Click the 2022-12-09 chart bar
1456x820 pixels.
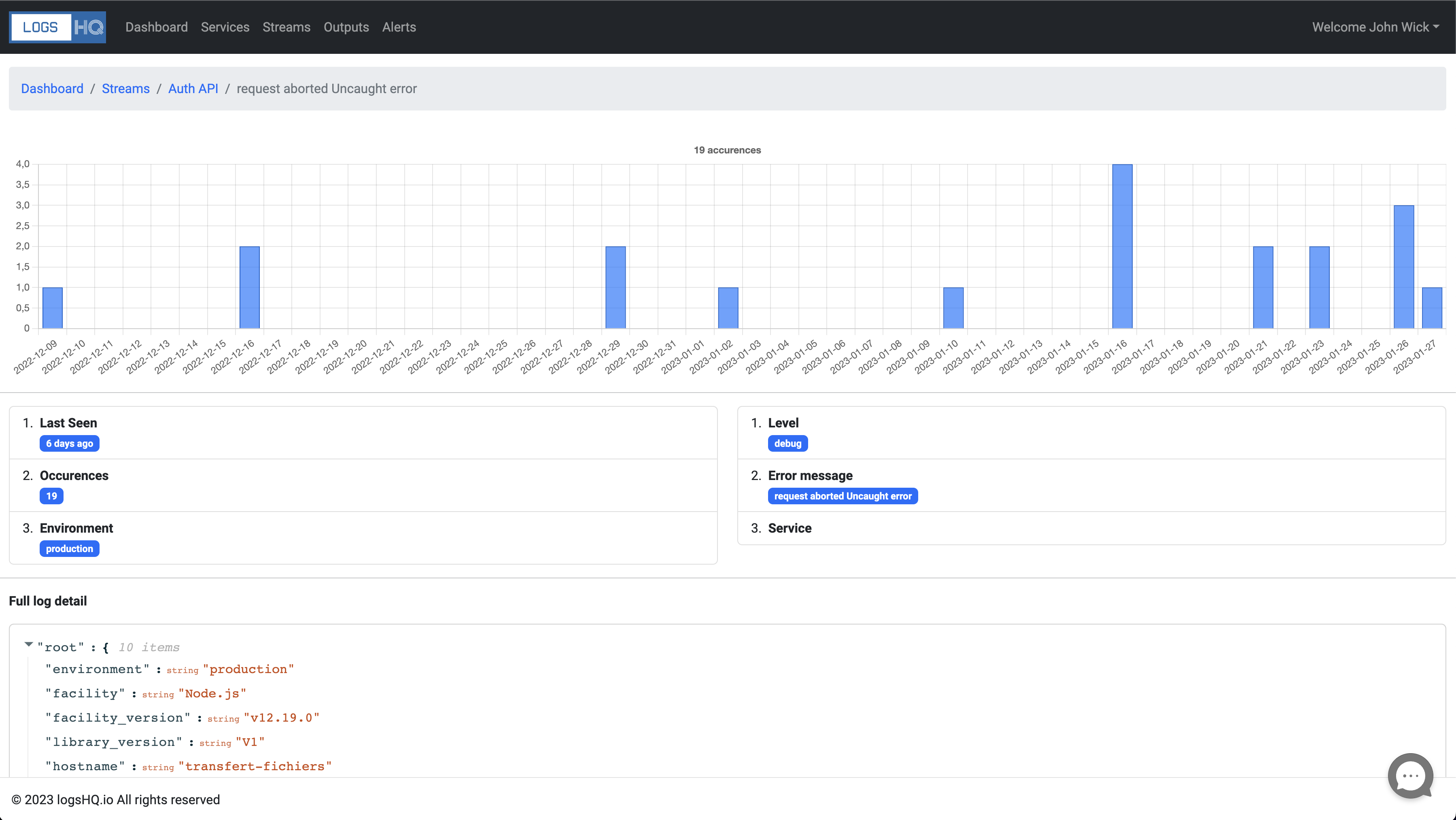tap(53, 308)
